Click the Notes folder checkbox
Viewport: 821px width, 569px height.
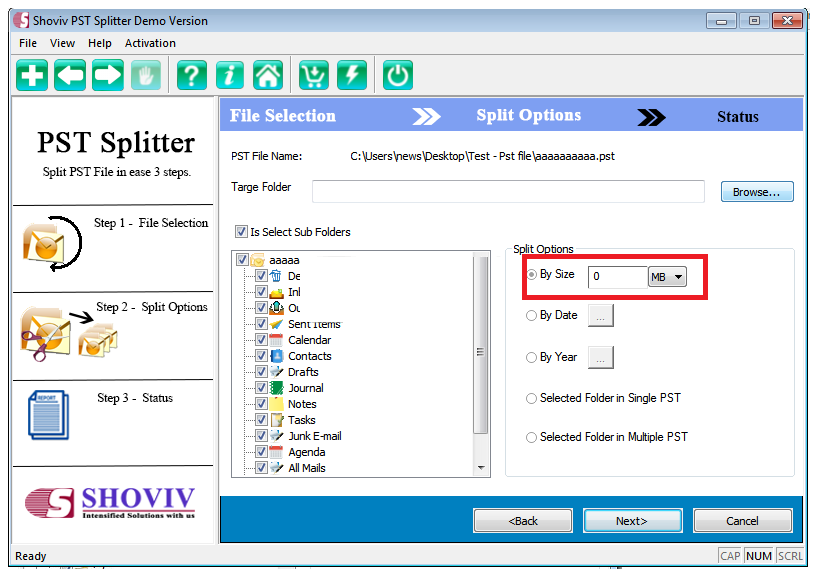261,404
